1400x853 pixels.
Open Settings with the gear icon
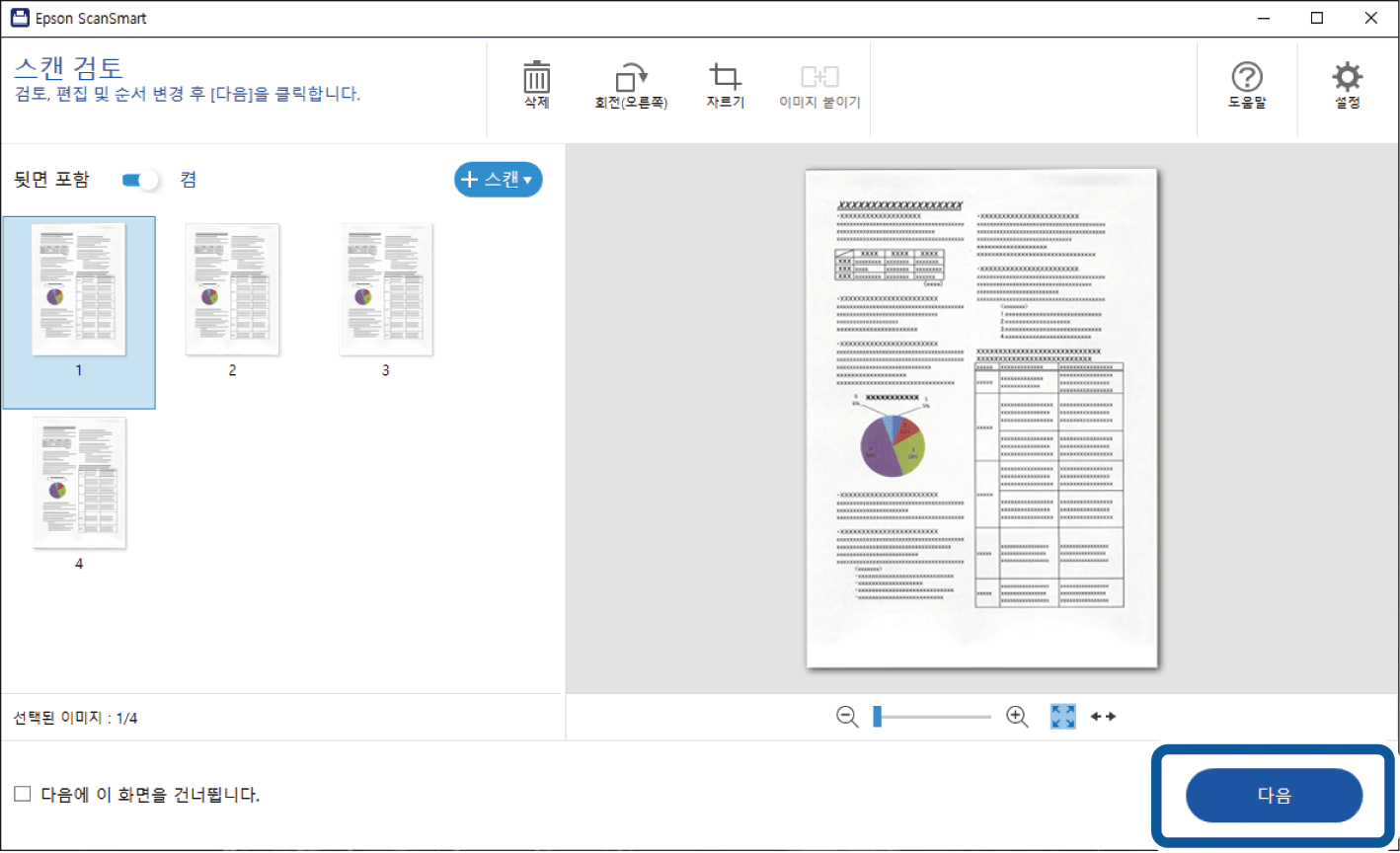(1347, 78)
